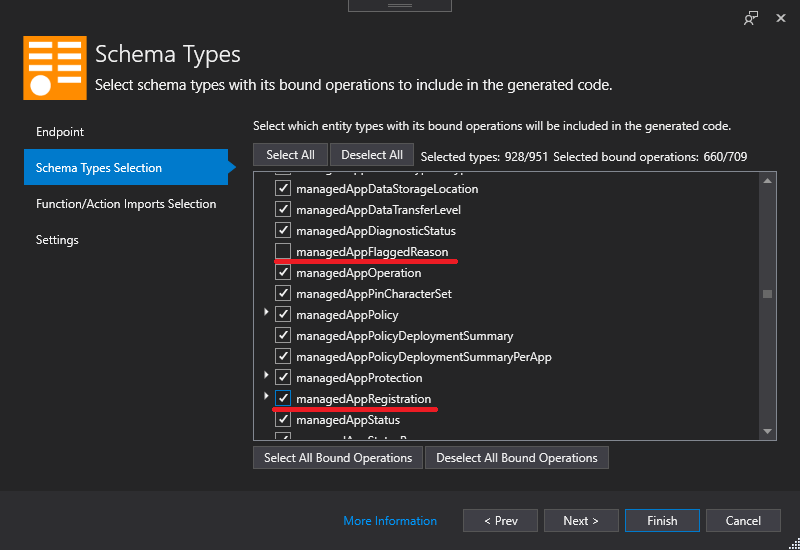Viewport: 800px width, 550px height.
Task: Cancel the wizard
Action: click(x=743, y=520)
